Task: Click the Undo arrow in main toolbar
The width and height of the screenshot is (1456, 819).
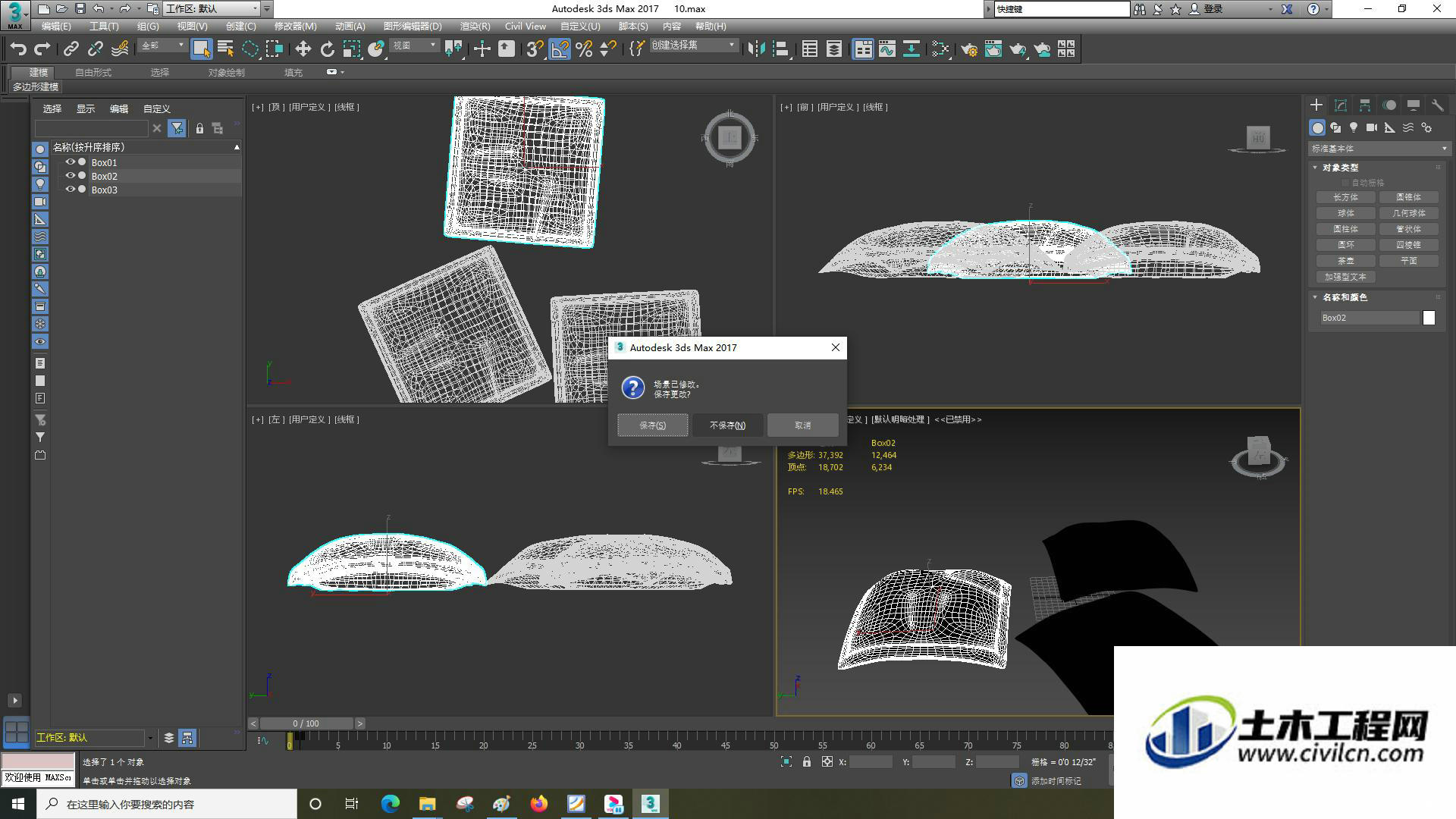Action: (x=17, y=49)
